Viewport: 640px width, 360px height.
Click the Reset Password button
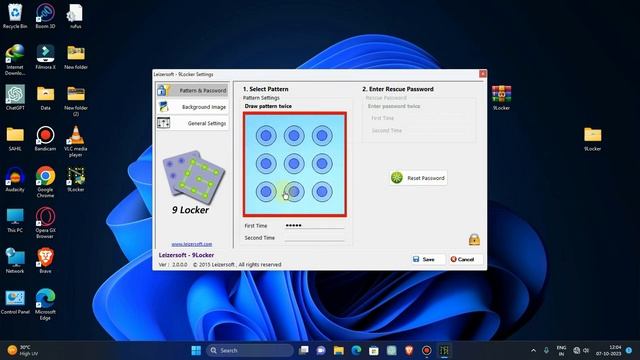coord(418,178)
